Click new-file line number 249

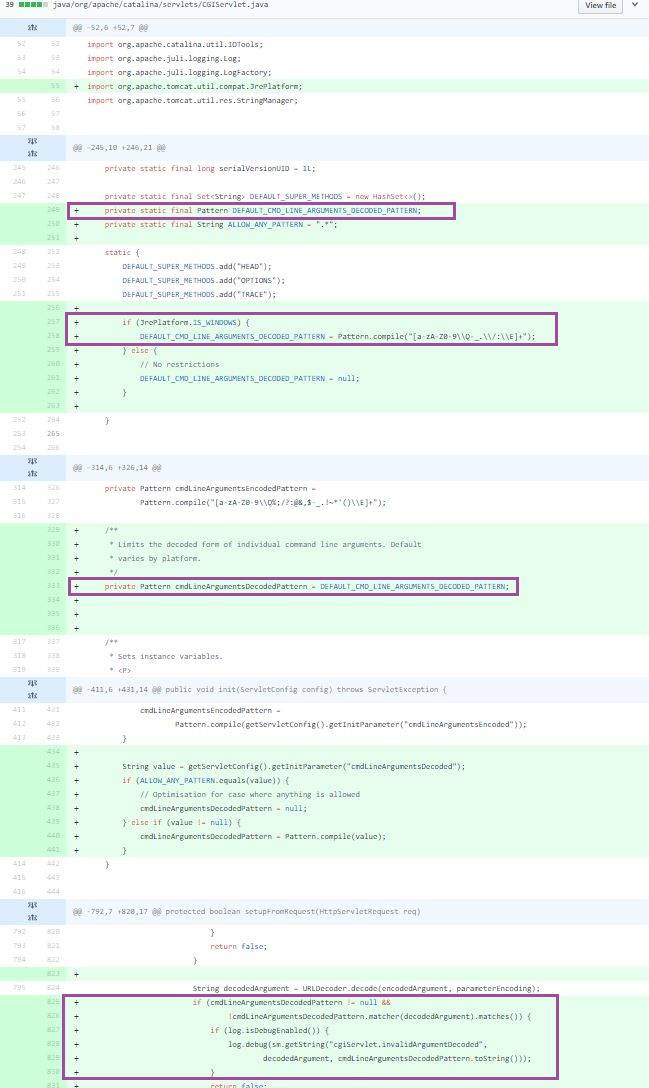click(53, 210)
